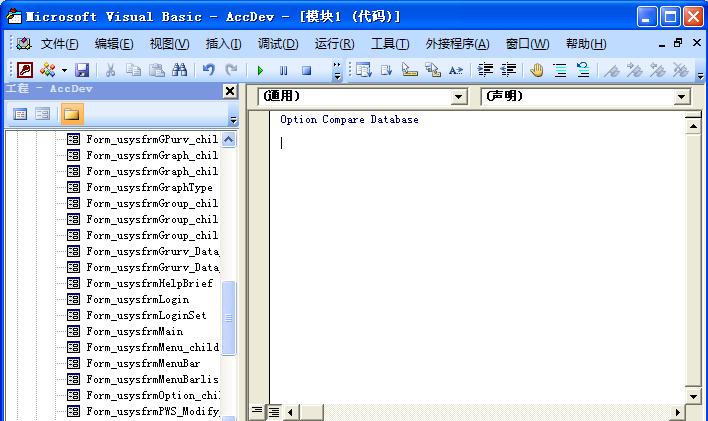Open the 插入(I) menu
The width and height of the screenshot is (708, 421).
click(x=223, y=44)
